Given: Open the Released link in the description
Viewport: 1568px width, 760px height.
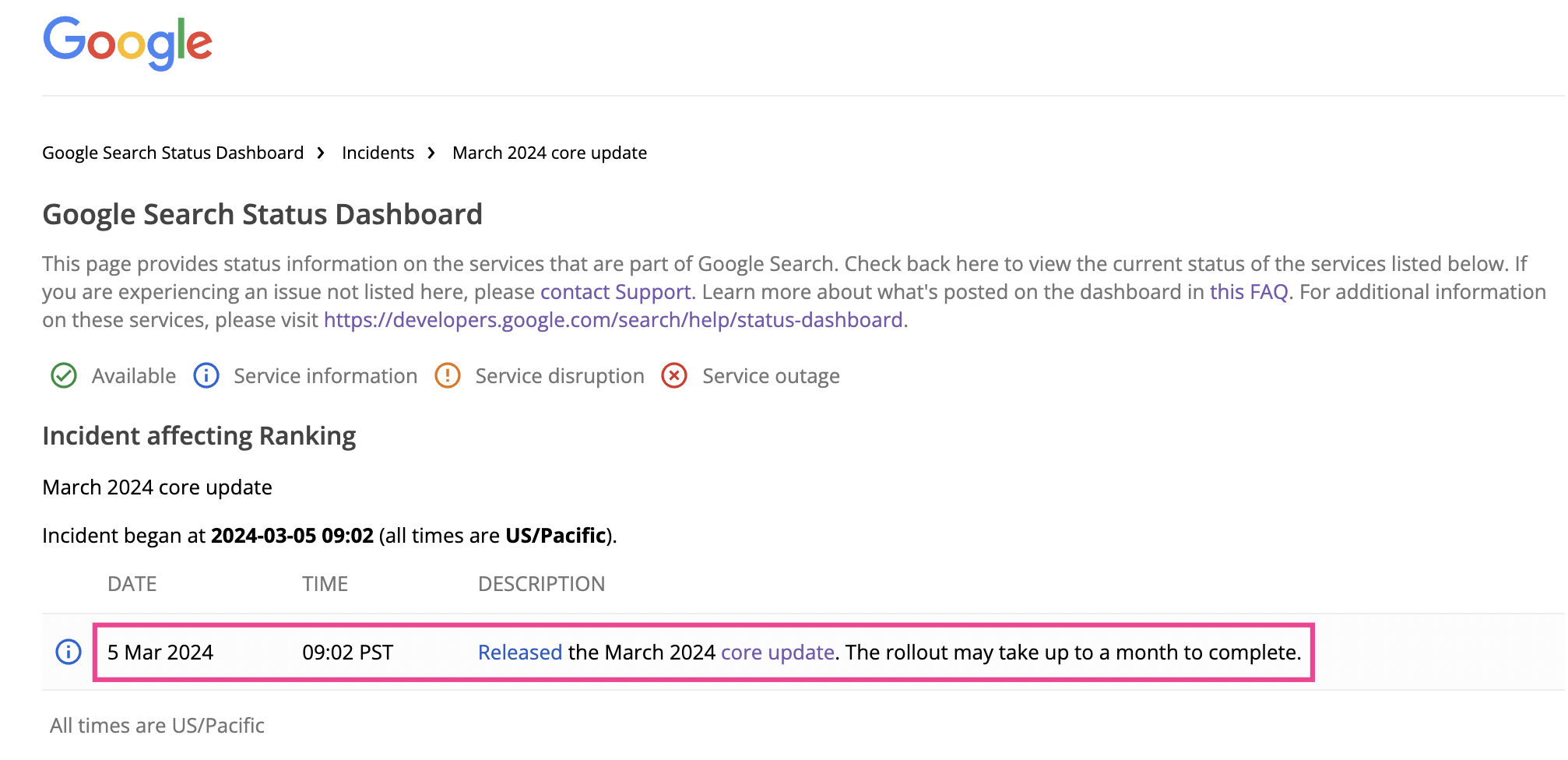Looking at the screenshot, I should point(520,653).
